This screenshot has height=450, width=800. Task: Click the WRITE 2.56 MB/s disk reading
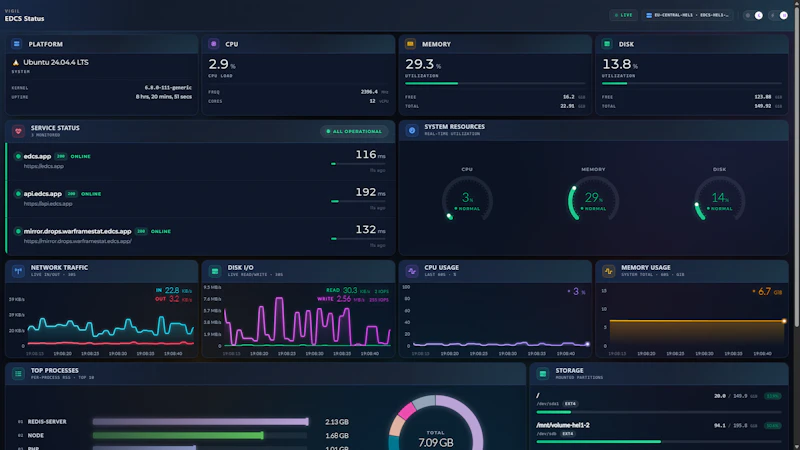(353, 299)
